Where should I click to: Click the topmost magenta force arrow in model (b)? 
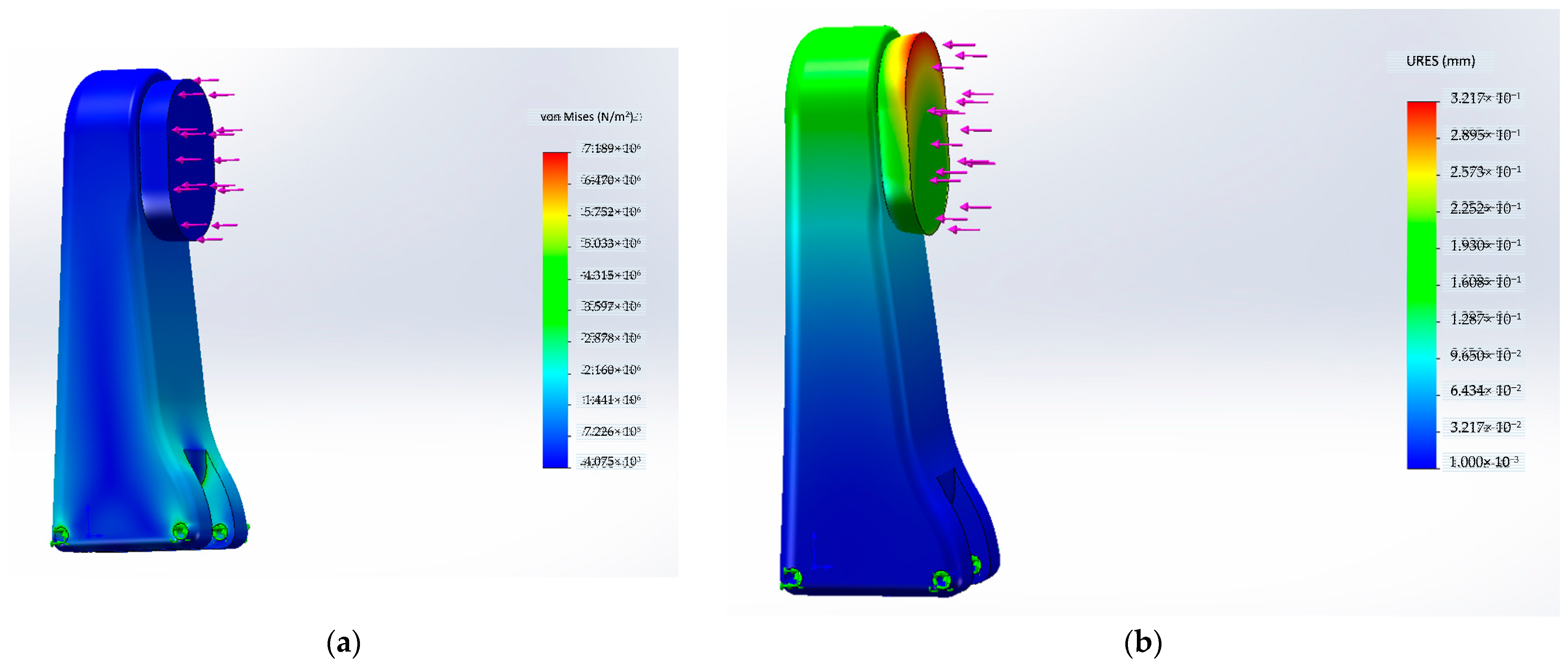click(x=959, y=44)
